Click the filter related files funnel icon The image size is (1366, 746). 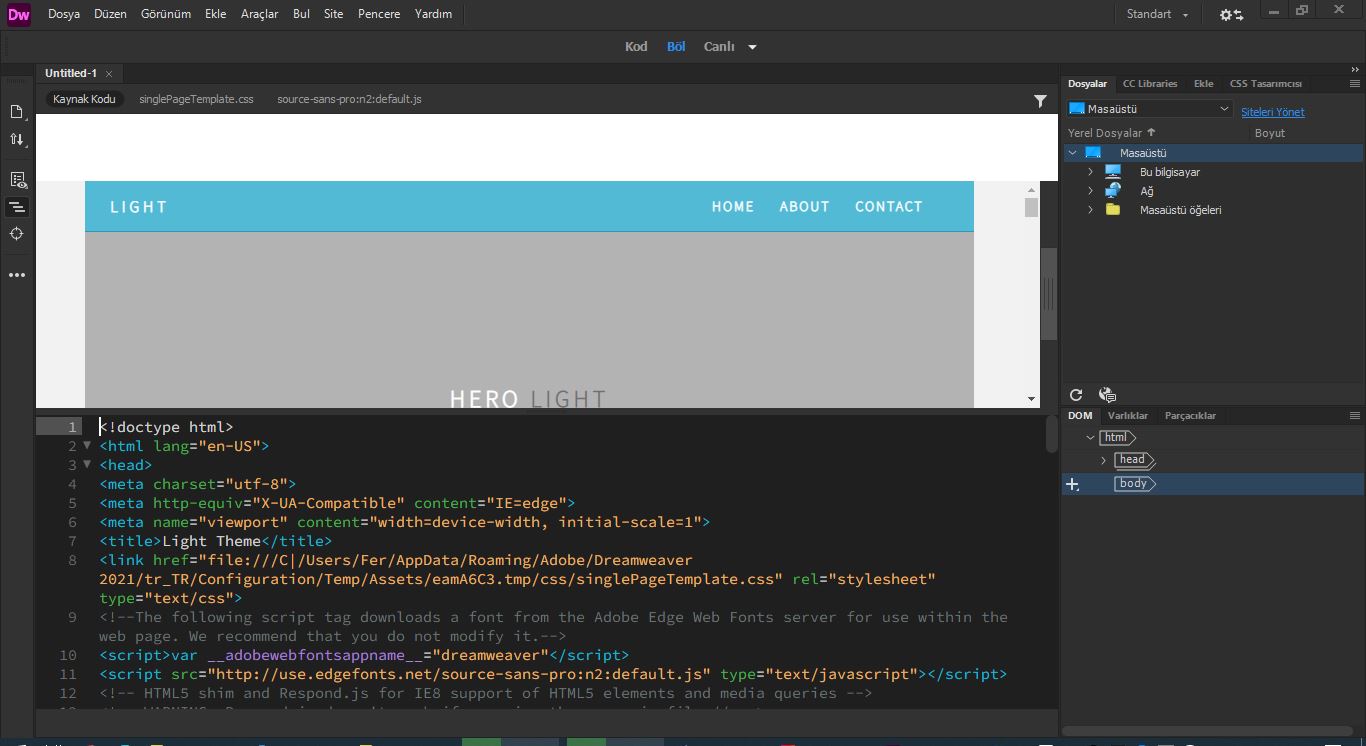1040,100
